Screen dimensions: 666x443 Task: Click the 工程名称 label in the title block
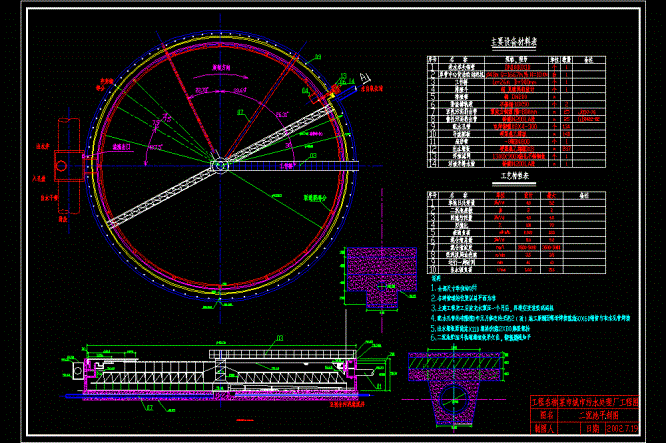(x=544, y=402)
